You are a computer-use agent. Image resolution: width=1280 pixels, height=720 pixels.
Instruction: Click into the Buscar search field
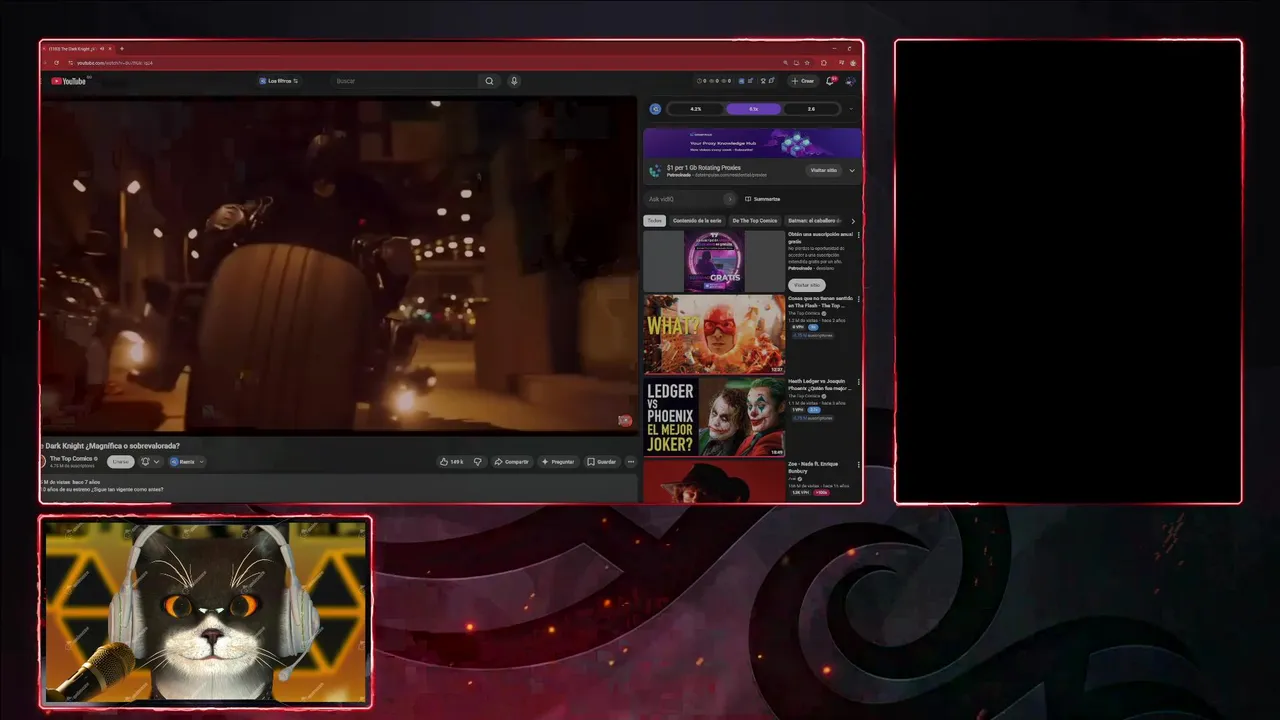pos(405,81)
